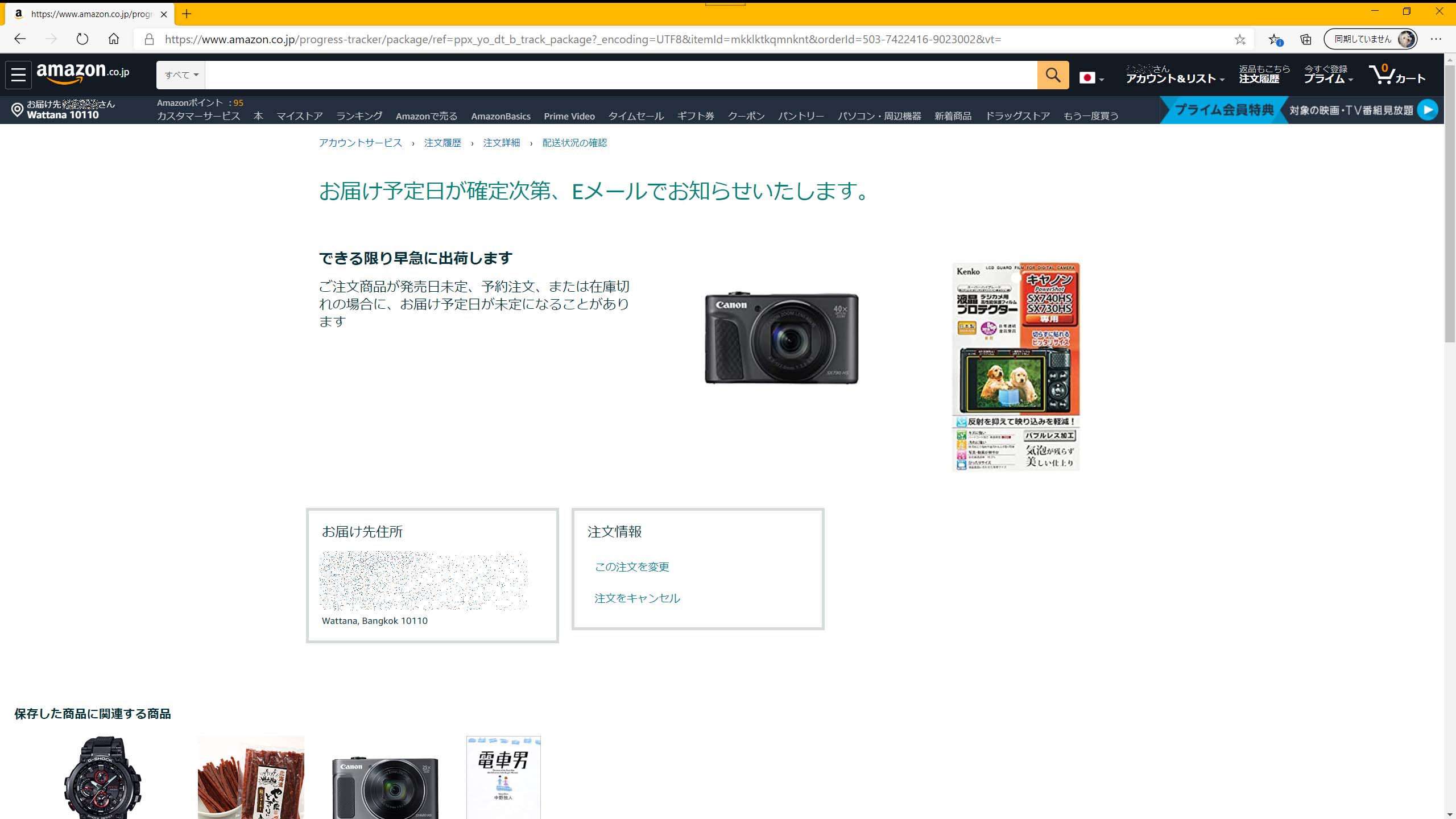The image size is (1456, 819).
Task: Click the Amazon search input field
Action: [x=621, y=75]
